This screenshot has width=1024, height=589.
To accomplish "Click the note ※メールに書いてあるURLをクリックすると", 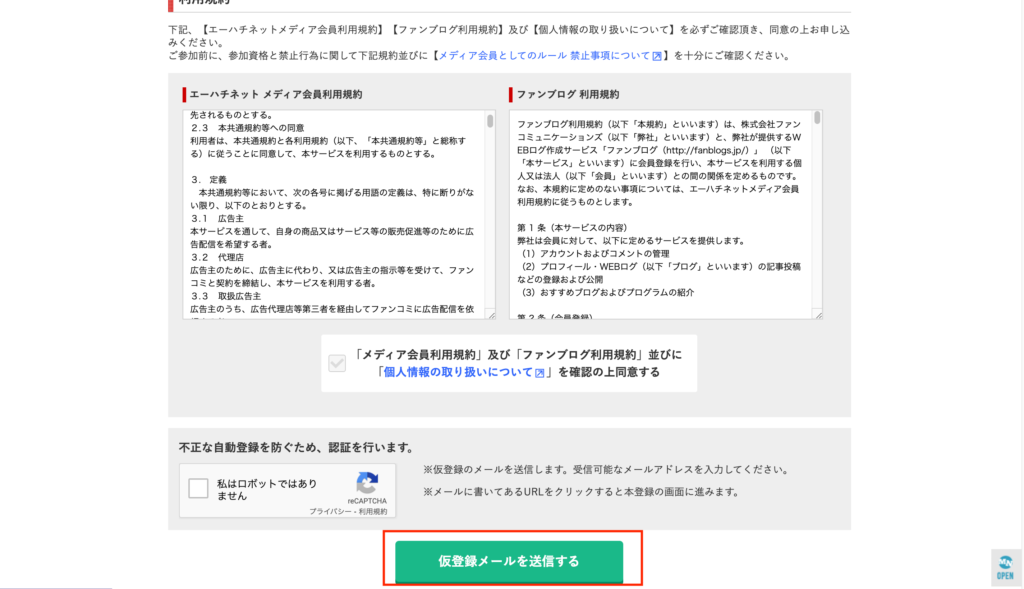I will pos(581,492).
